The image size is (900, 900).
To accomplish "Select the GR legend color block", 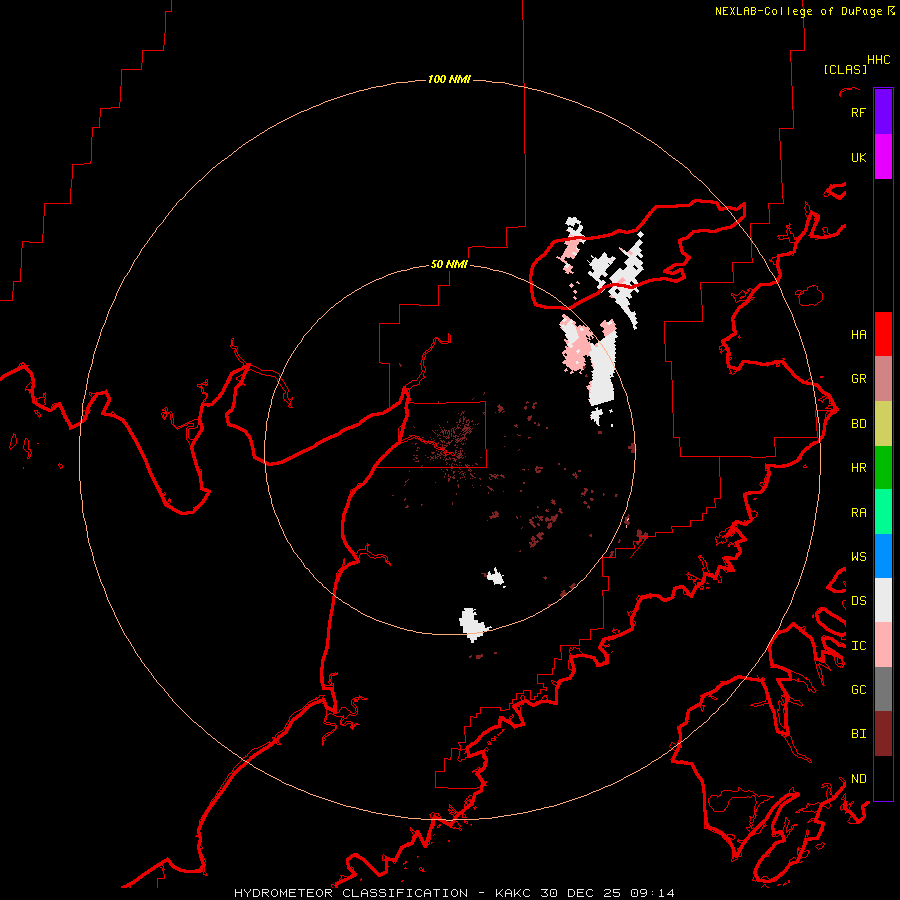I will [x=883, y=379].
